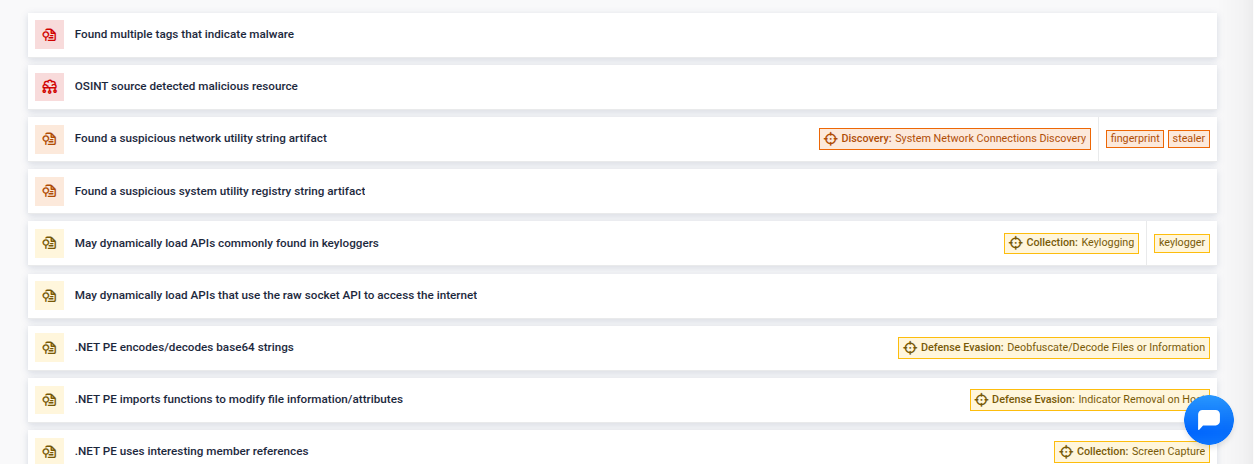The width and height of the screenshot is (1254, 464).
Task: Click icon beside modify file attributes indicator
Action: coord(49,400)
